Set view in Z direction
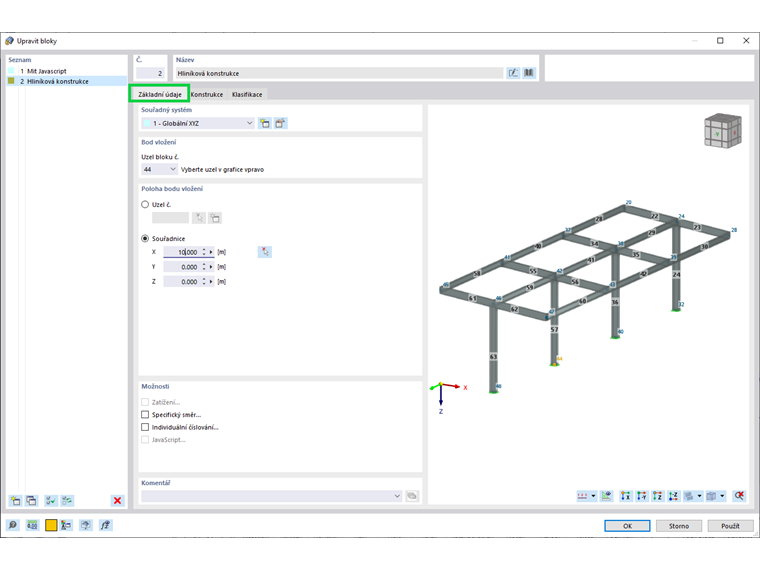 658,496
